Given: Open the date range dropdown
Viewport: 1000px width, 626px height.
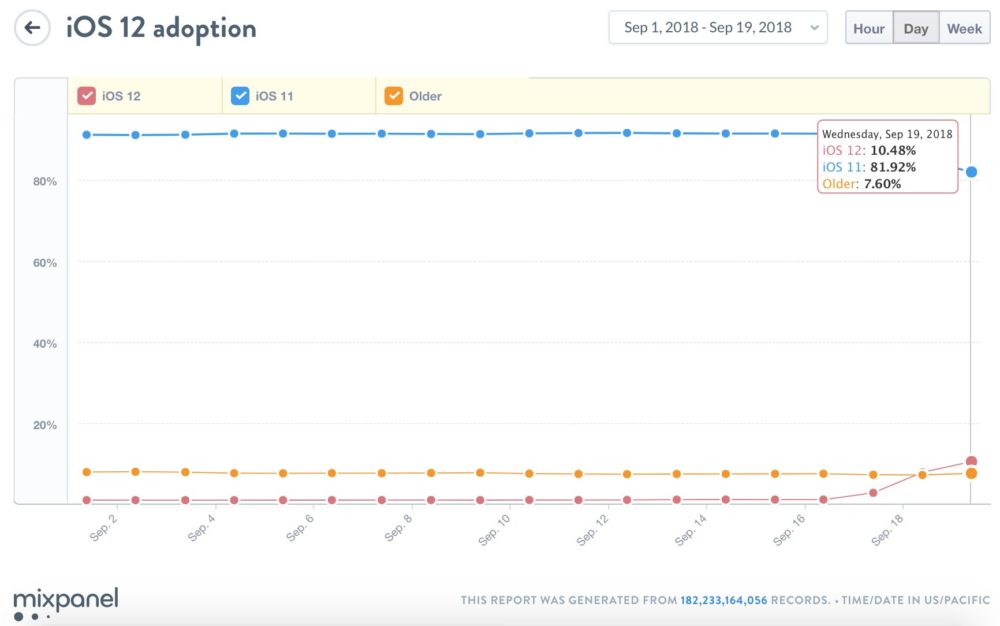Looking at the screenshot, I should (x=718, y=27).
